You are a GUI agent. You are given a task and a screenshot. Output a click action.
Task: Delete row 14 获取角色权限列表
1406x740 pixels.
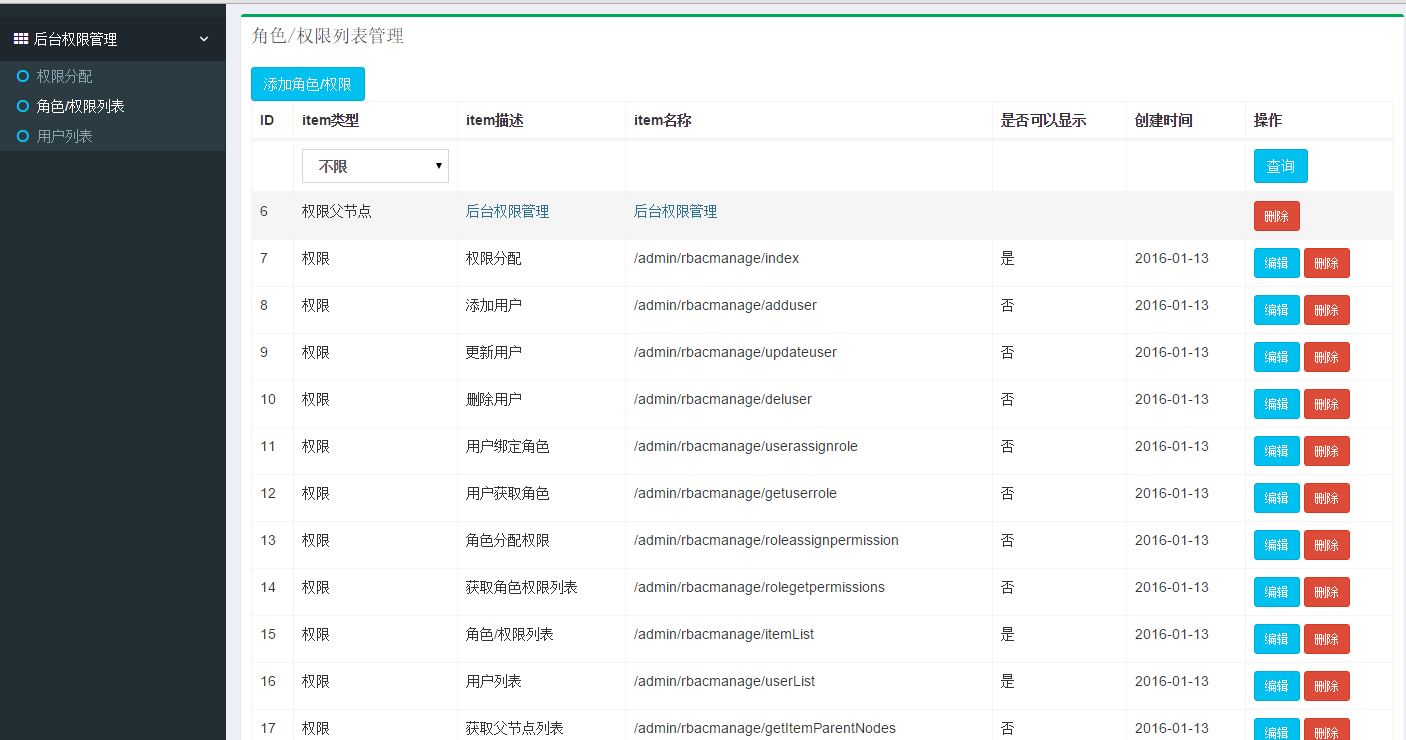1327,592
